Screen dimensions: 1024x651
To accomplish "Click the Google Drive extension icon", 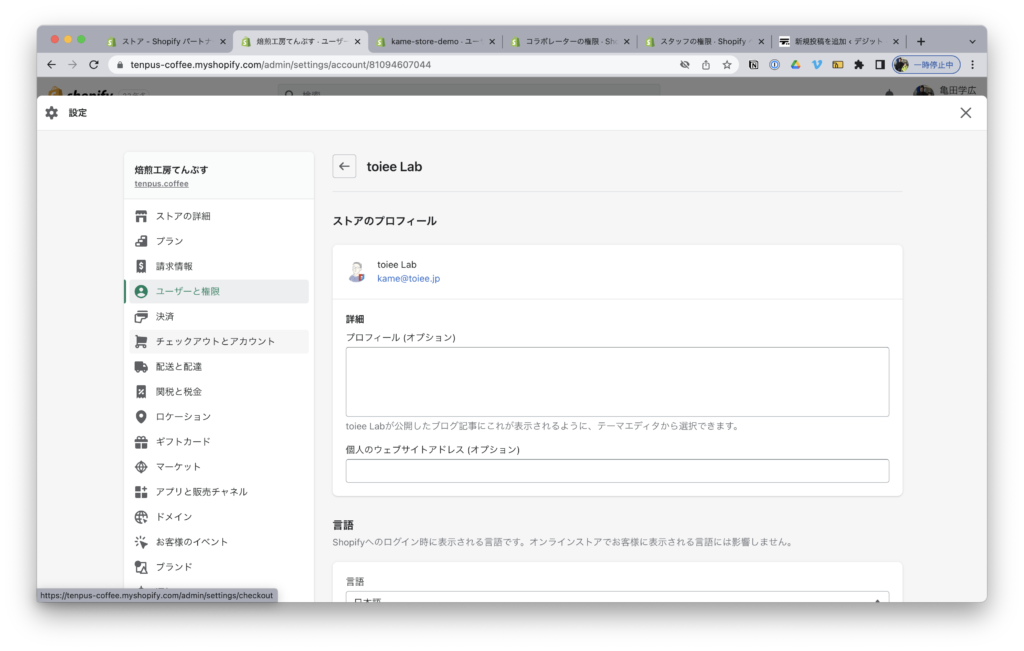I will tap(795, 65).
